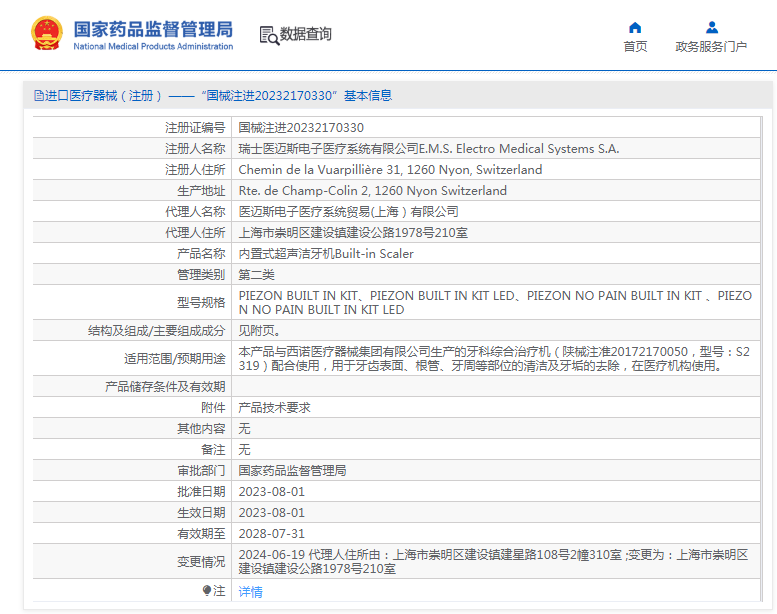Viewport: 777px width, 614px height.
Task: Select agent address 上海市崇明区建设镇建设公路1978号210室 value
Action: 353,233
